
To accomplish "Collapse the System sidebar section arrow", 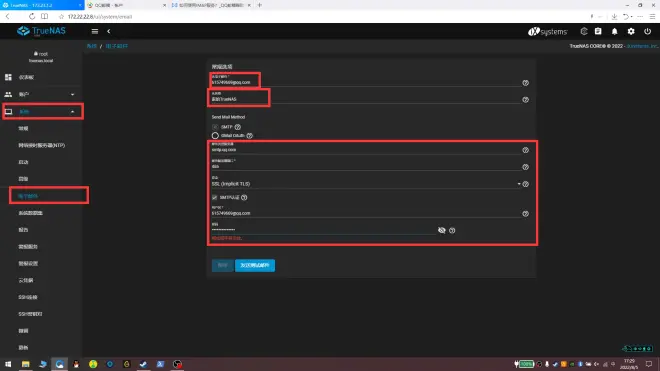I will pos(72,112).
